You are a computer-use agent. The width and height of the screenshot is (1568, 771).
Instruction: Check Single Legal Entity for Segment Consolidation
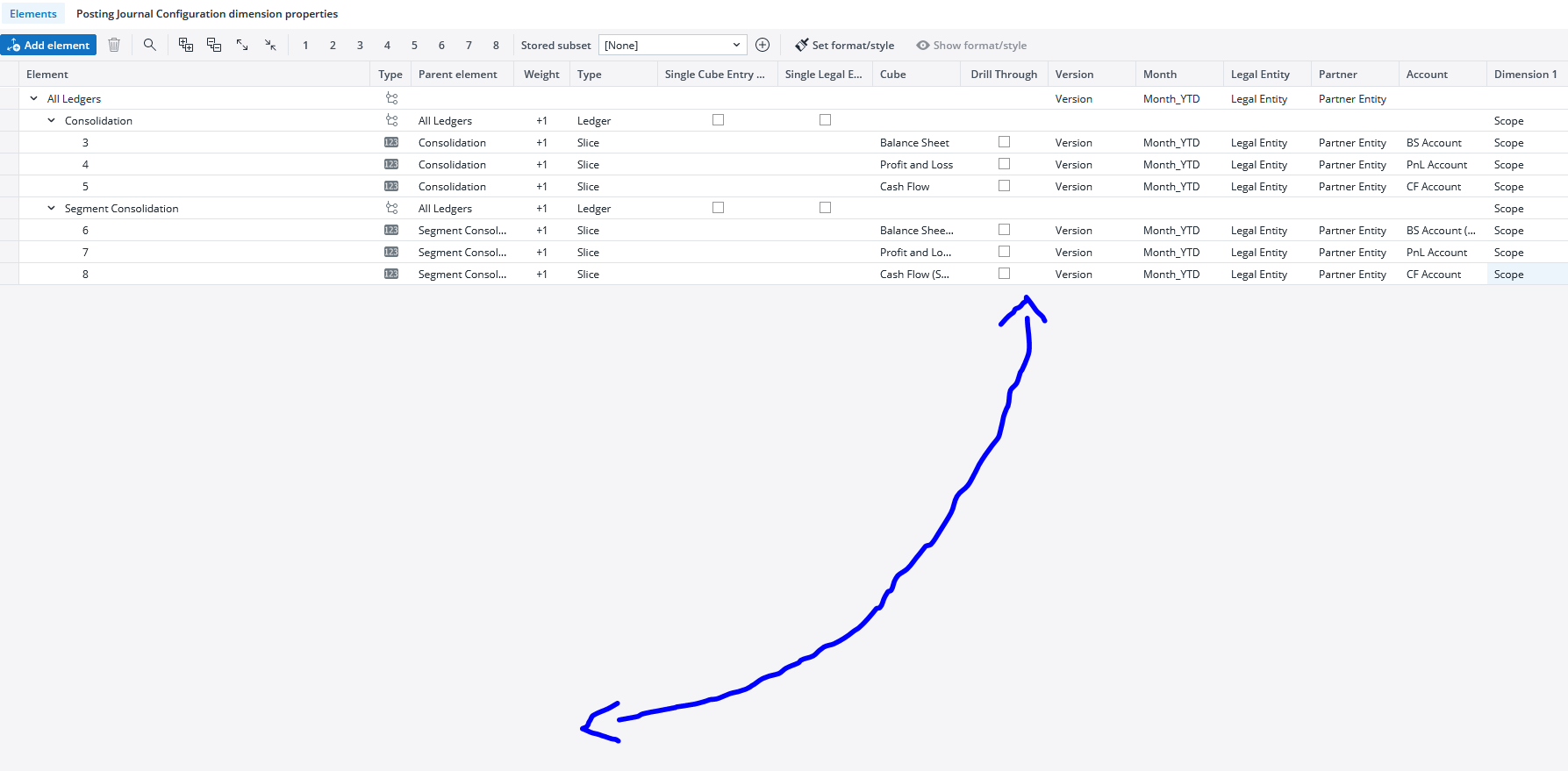pos(825,208)
